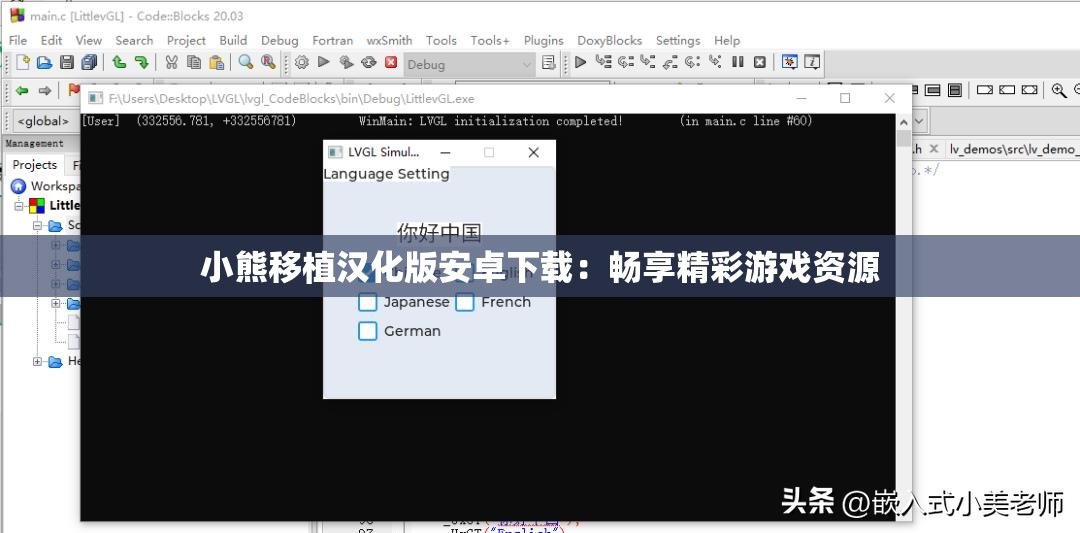Open the Debug menu

(x=280, y=41)
